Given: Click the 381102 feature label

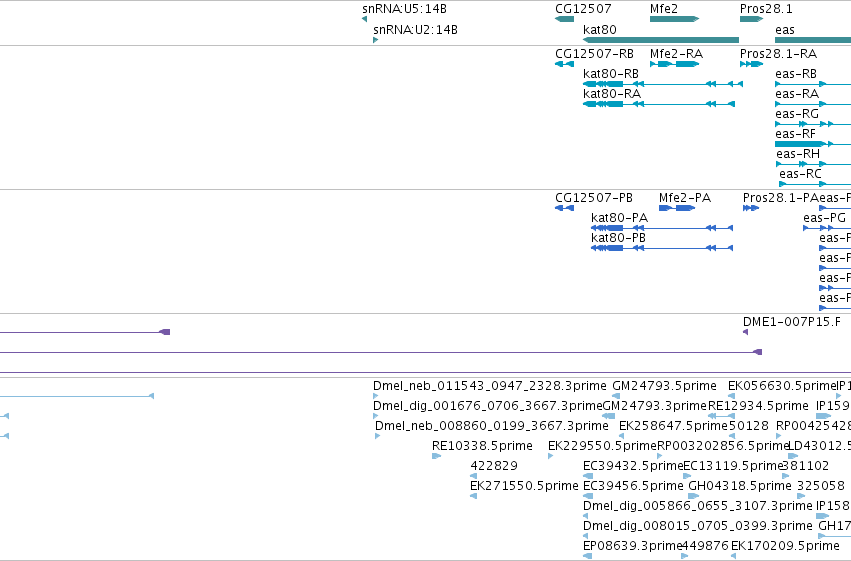Looking at the screenshot, I should click(806, 466).
